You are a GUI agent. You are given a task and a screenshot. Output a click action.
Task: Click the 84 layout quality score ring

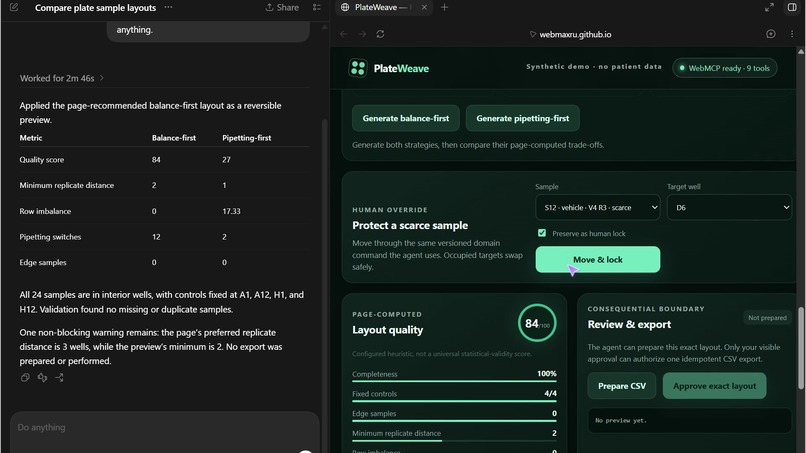pos(537,323)
